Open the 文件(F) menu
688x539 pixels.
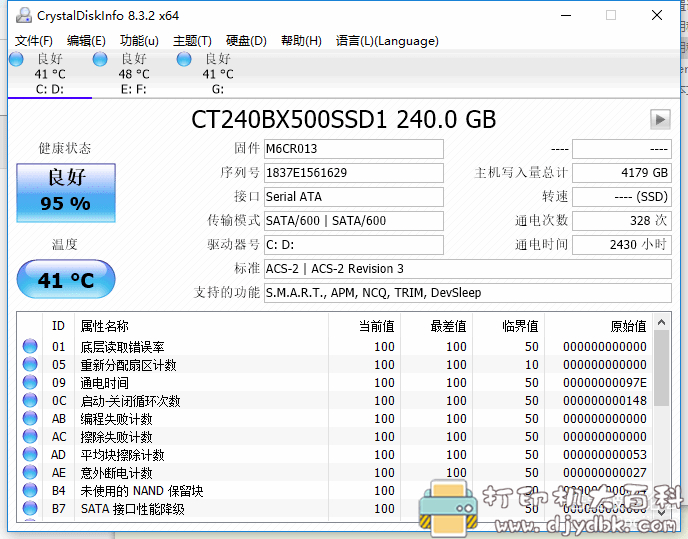pos(34,41)
